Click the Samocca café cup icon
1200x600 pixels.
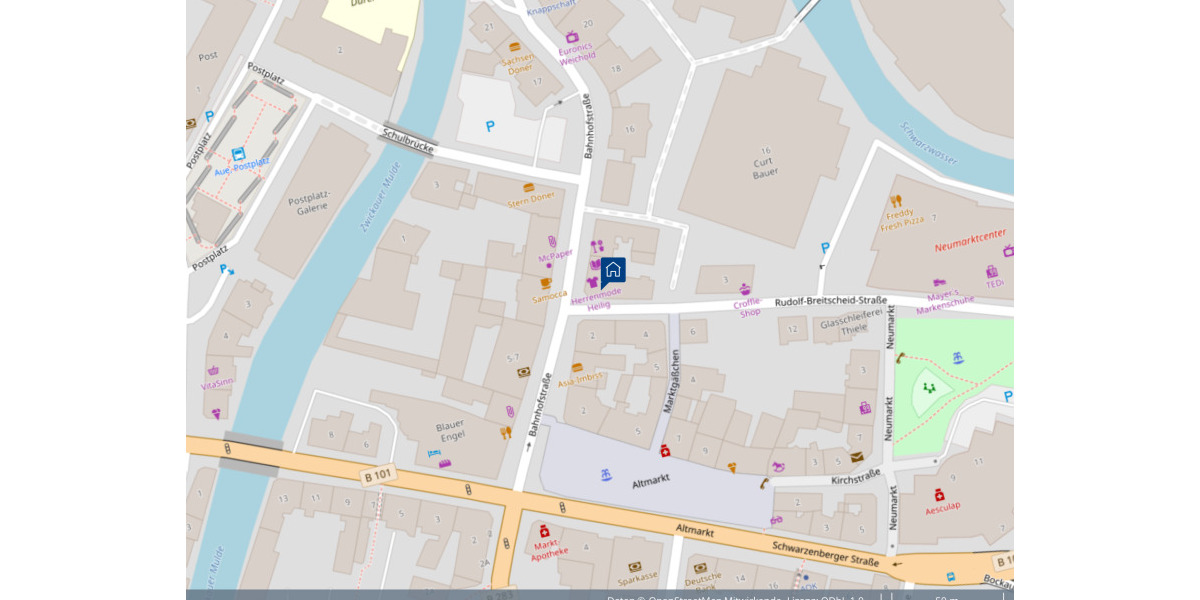[546, 283]
